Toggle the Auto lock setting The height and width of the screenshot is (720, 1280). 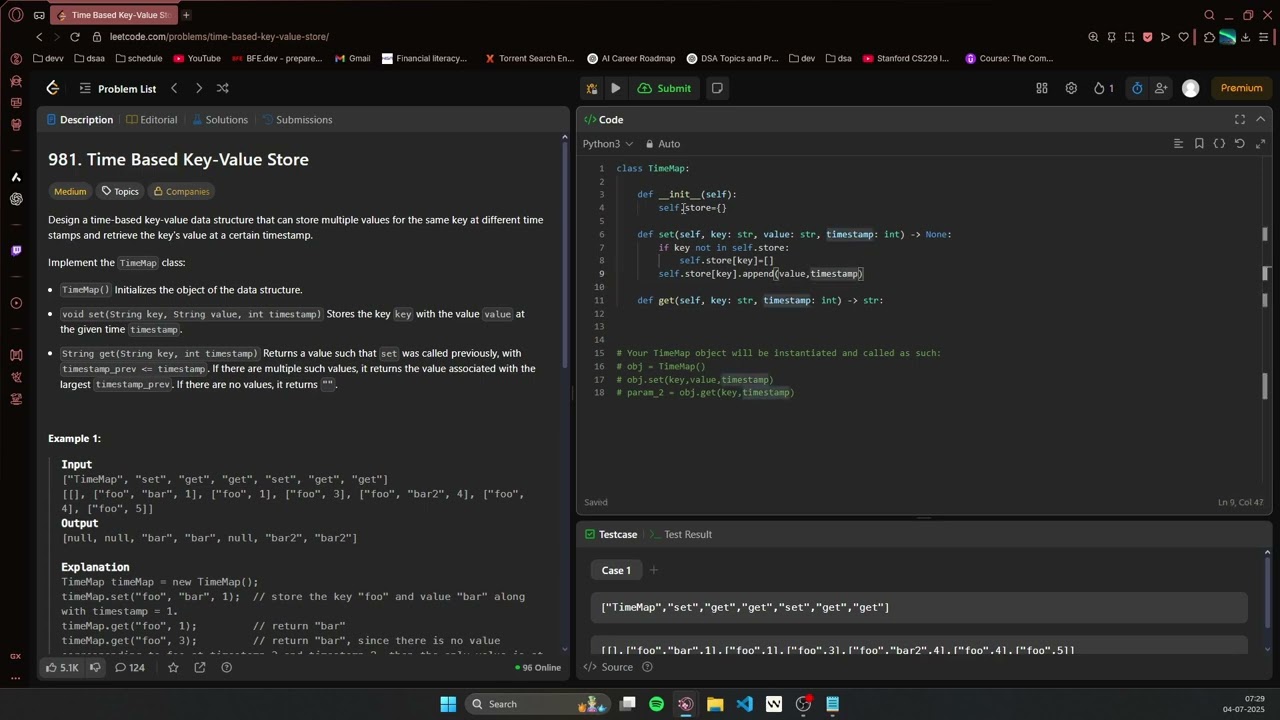663,144
